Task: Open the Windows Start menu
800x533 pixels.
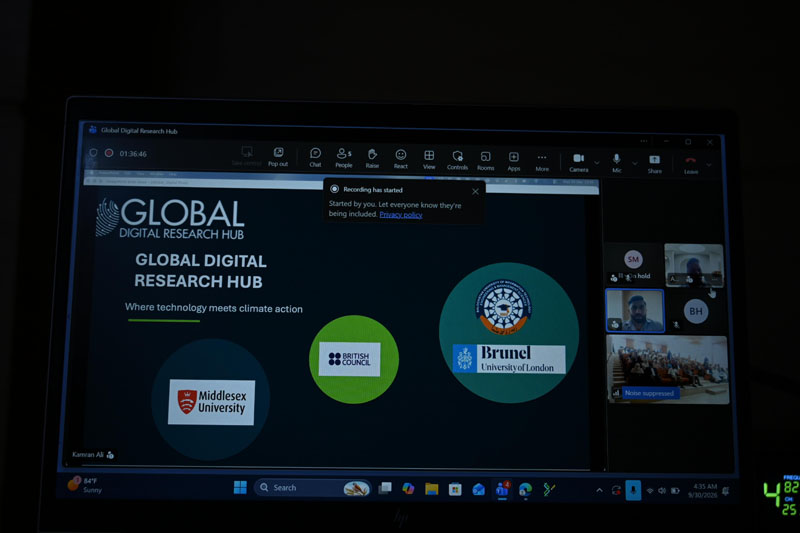Action: (240, 487)
